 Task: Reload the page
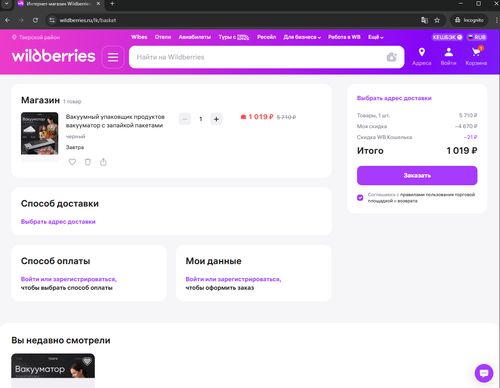[x=35, y=20]
